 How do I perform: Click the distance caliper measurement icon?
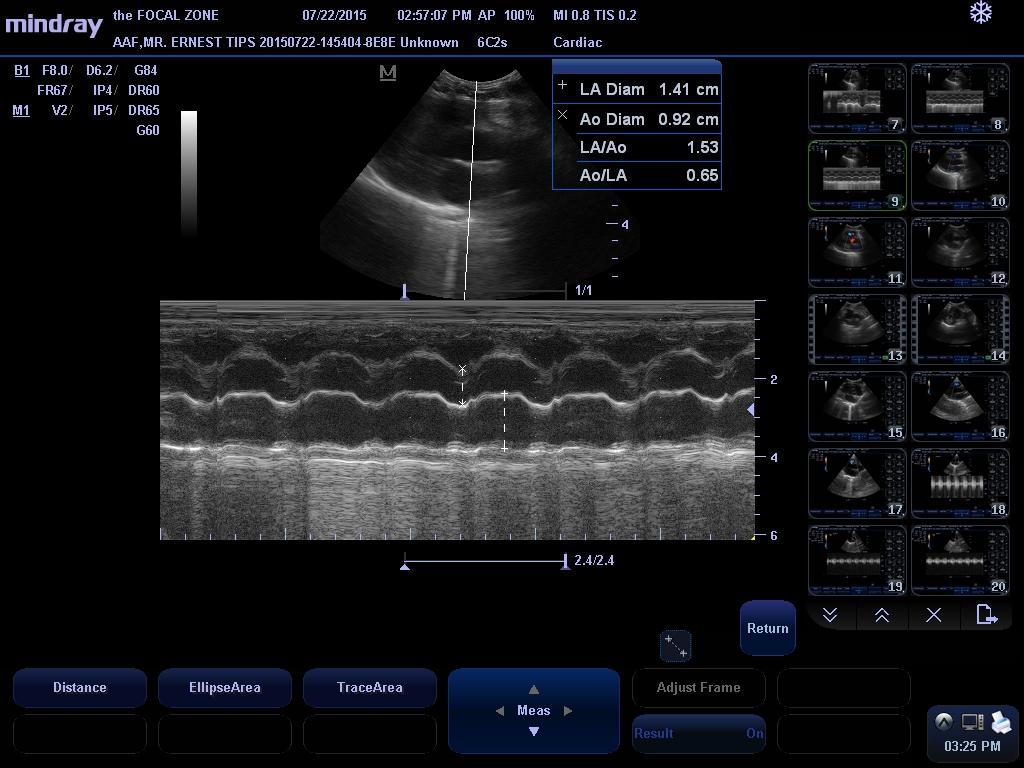pyautogui.click(x=675, y=646)
